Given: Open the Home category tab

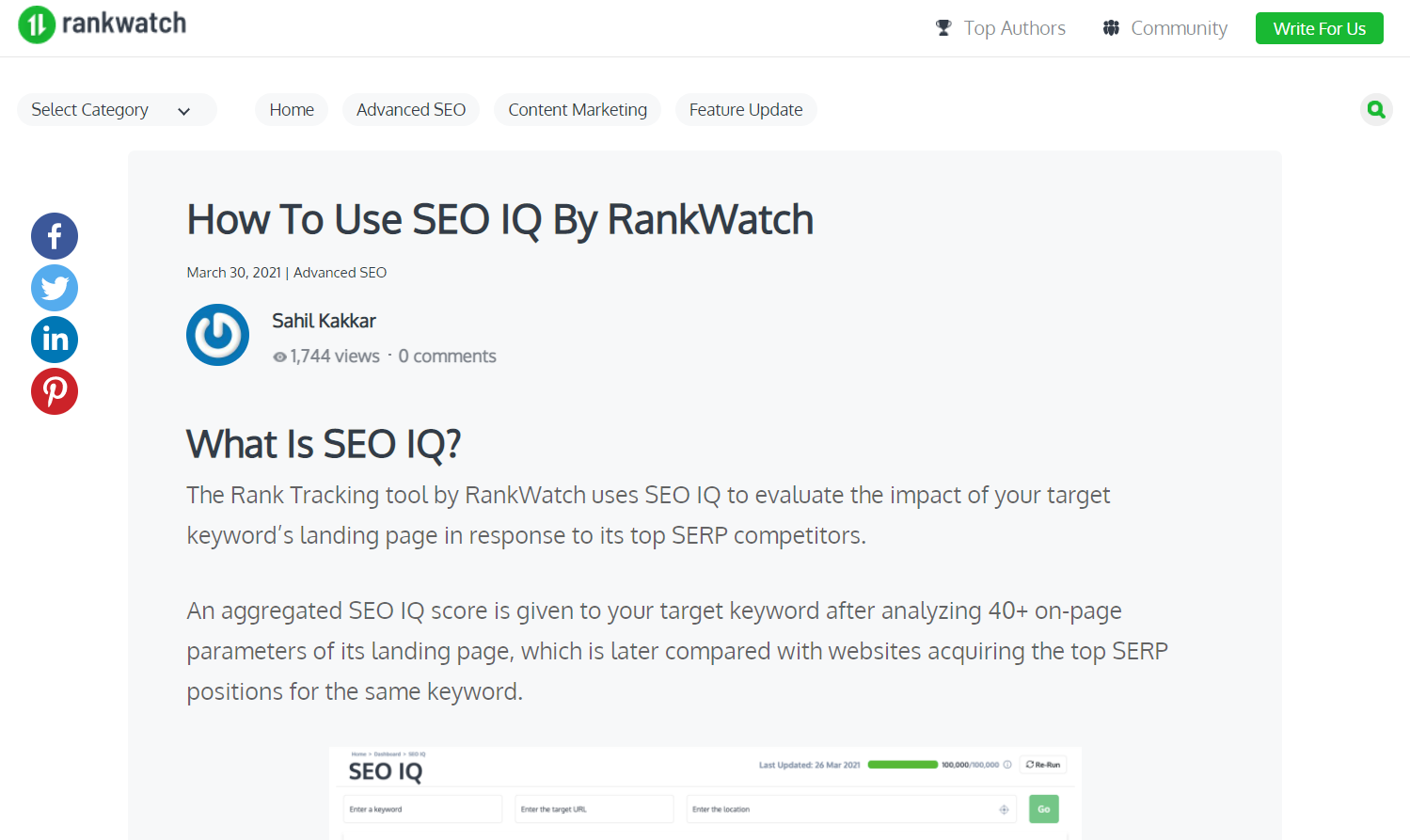Looking at the screenshot, I should click(x=292, y=110).
